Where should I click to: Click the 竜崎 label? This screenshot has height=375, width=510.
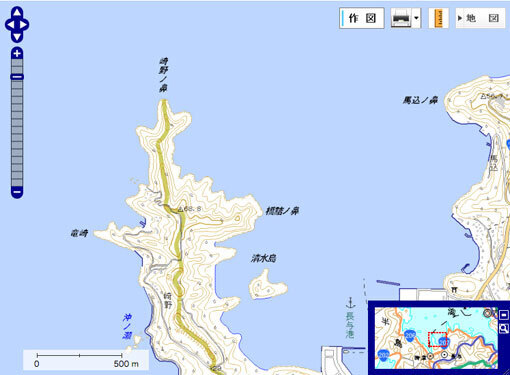[x=79, y=233]
